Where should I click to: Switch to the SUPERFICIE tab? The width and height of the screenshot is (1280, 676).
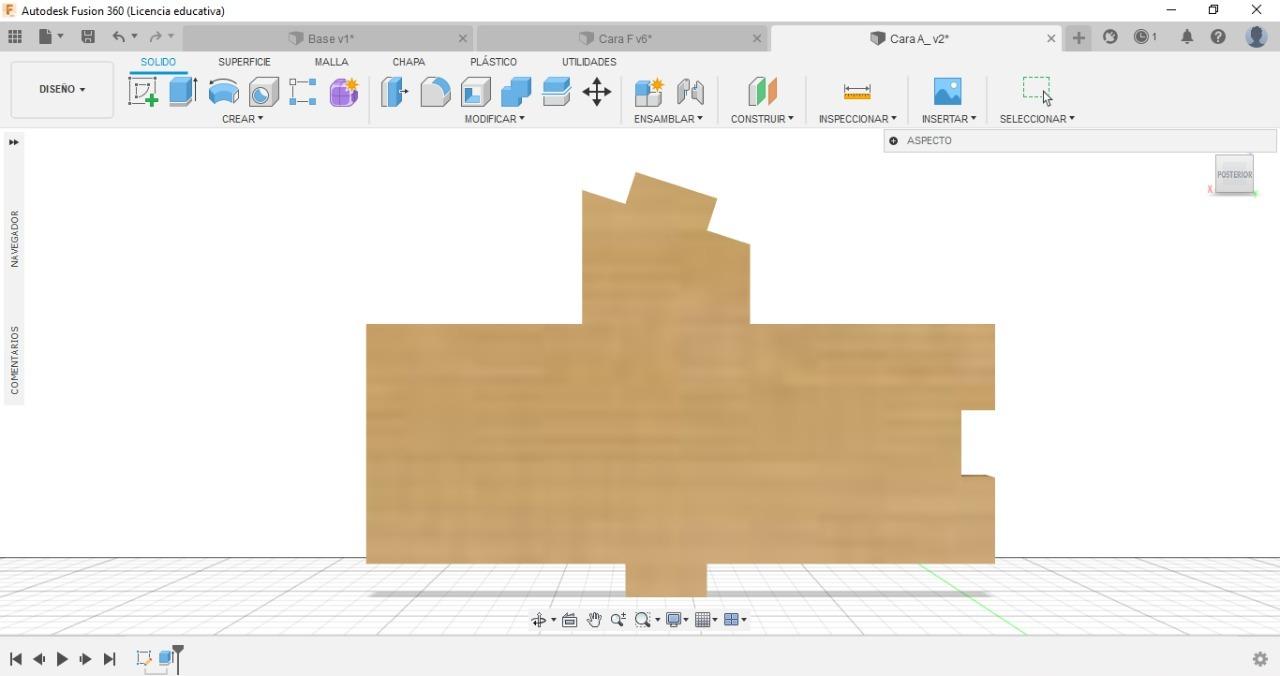point(244,62)
